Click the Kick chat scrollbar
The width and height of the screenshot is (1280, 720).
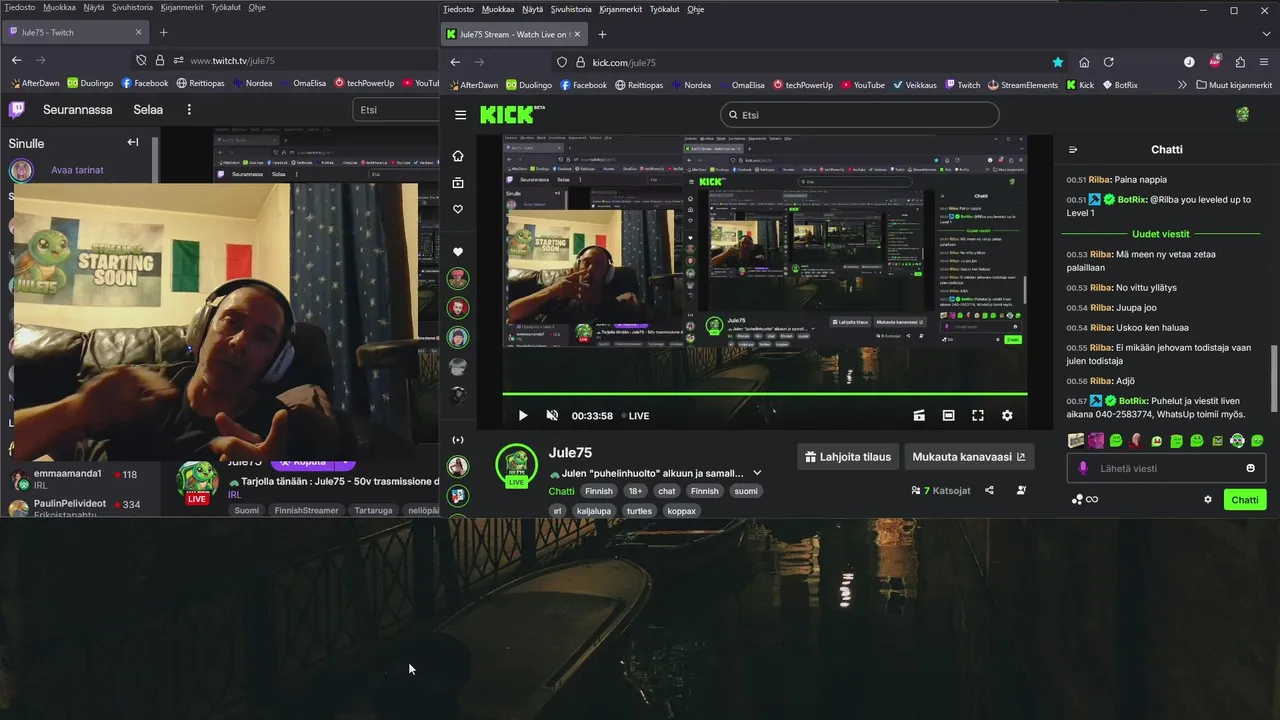coord(1273,378)
